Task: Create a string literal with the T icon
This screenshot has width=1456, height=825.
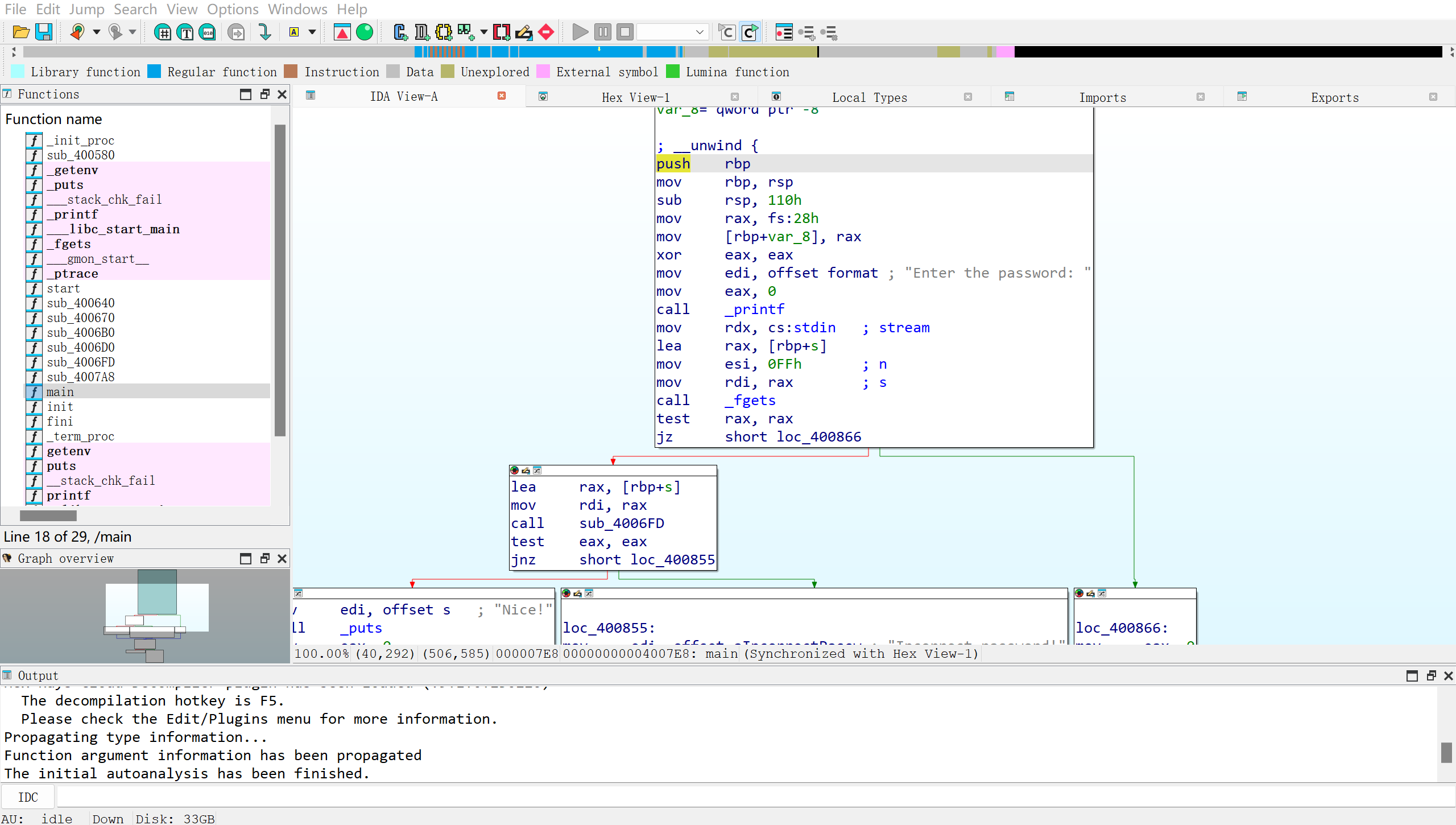Action: (186, 32)
